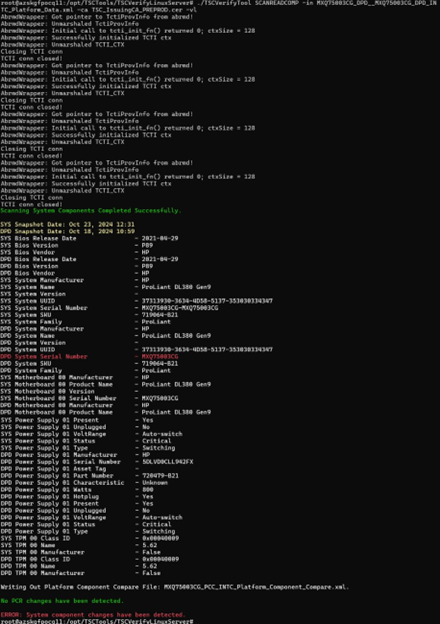Click the 'DPD Bios Release Date' row
Viewport: 440px width, 624px height.
pos(89,259)
